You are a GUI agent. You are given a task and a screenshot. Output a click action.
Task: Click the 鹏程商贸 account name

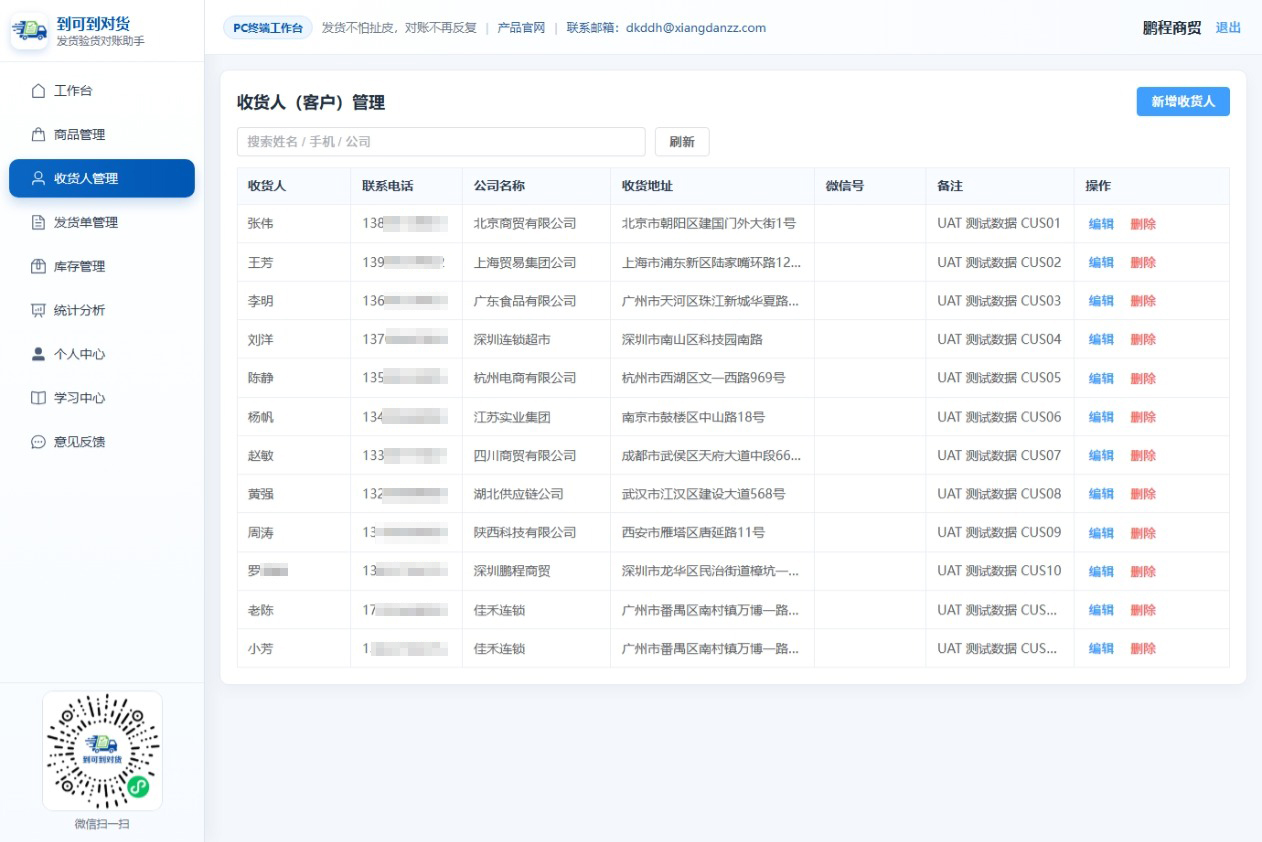click(x=1172, y=28)
